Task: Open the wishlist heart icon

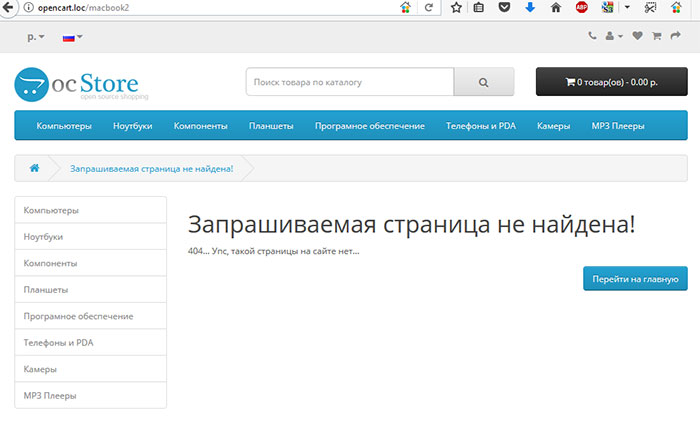Action: pos(638,36)
